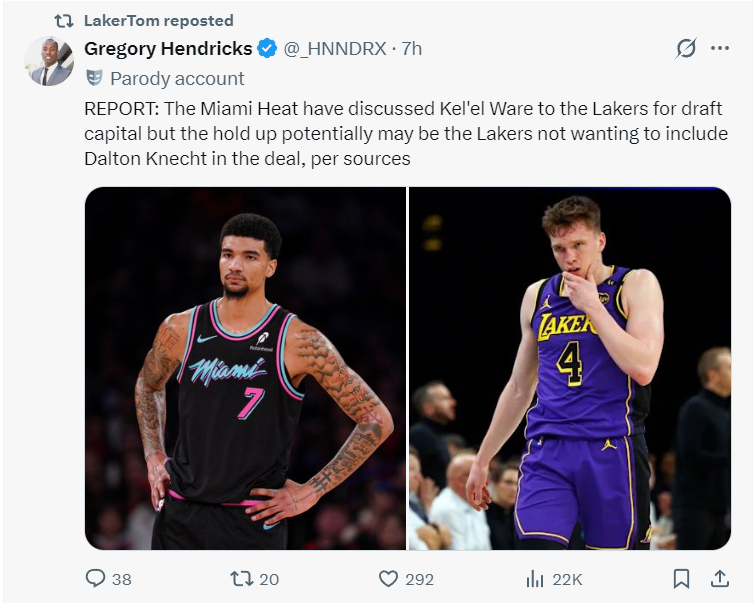Click the Gregory Hendricks display name
Screen dimensions: 753x603
tap(168, 48)
